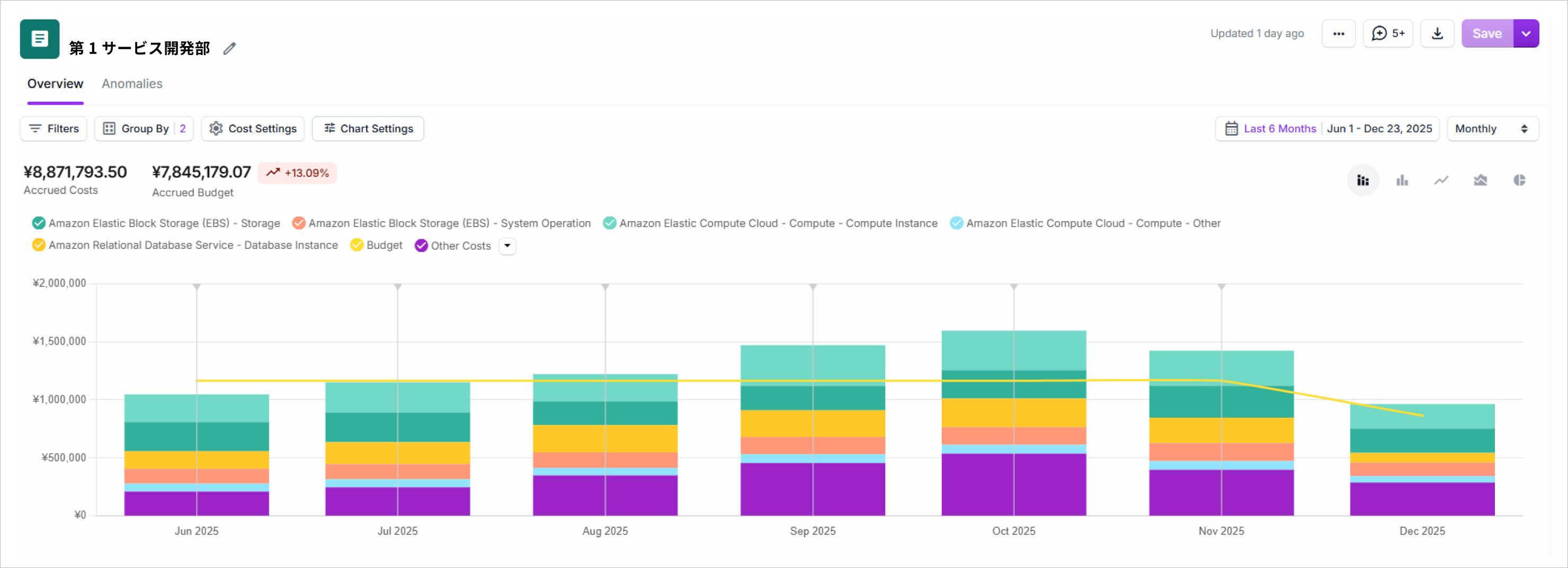The image size is (1568, 568).
Task: Click the download report icon
Action: click(1437, 33)
